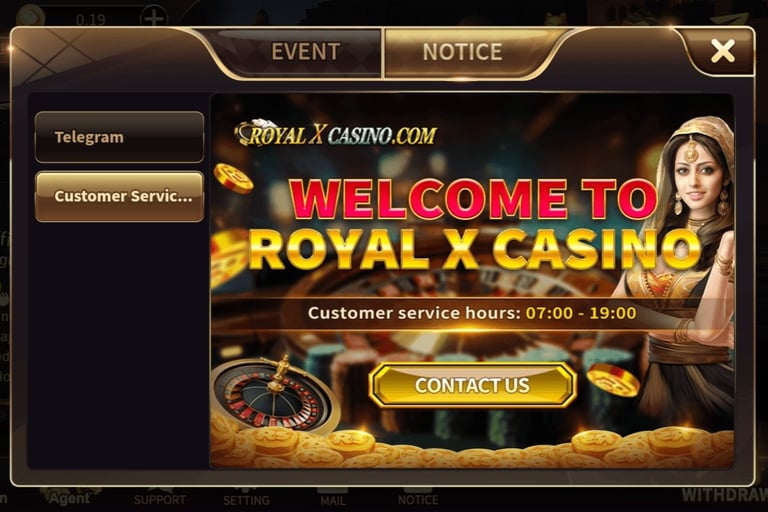The width and height of the screenshot is (768, 512).
Task: Tap the plus icon to add coins
Action: pyautogui.click(x=154, y=17)
